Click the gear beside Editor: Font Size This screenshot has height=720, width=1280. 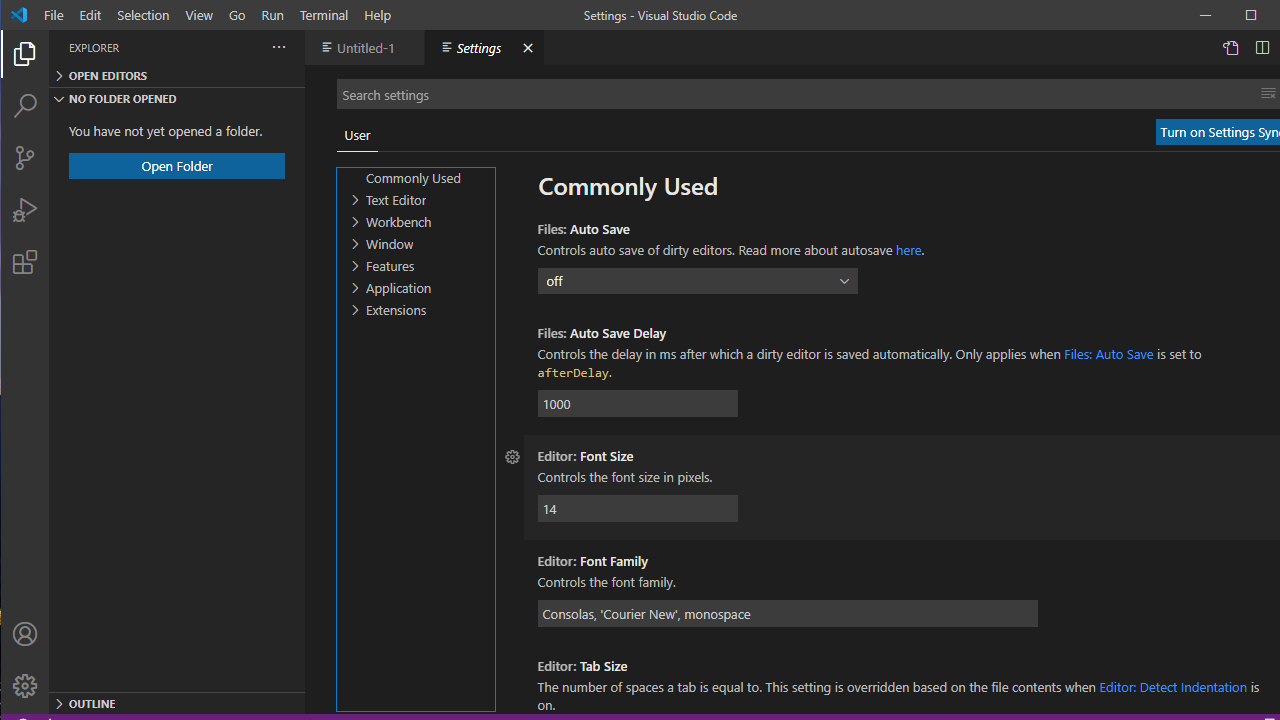pos(512,457)
